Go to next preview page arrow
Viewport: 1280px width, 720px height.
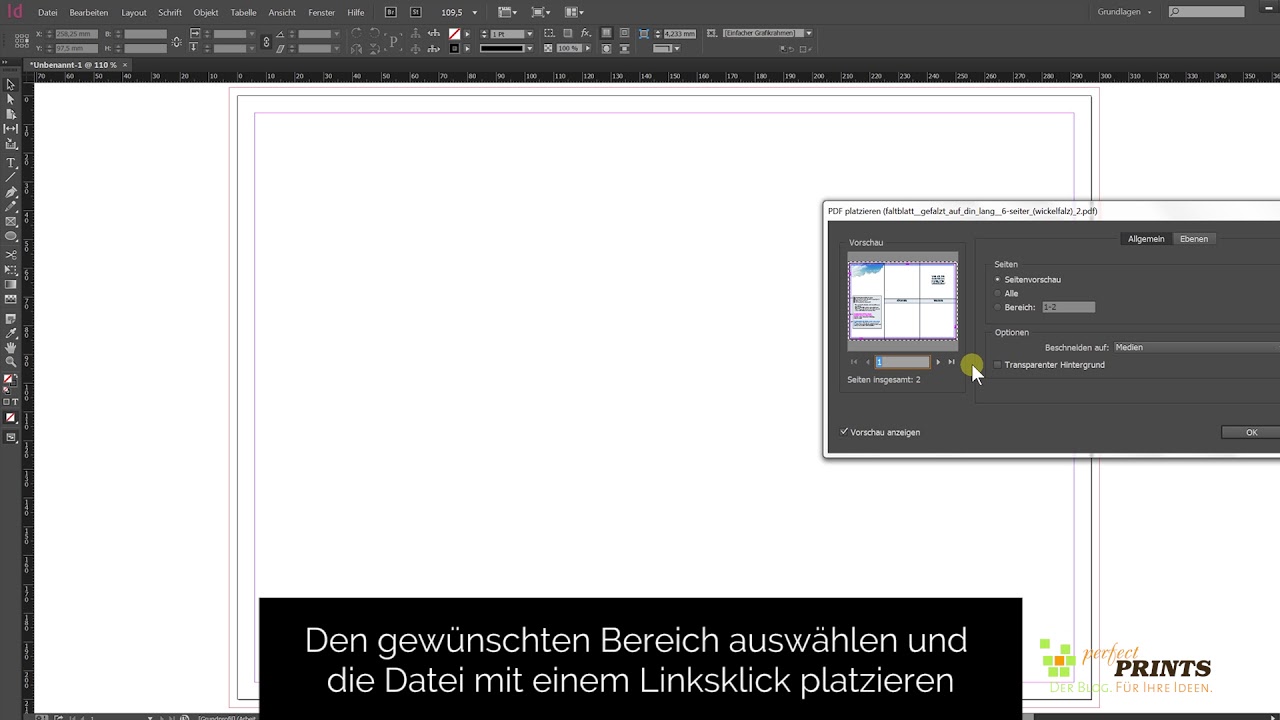pos(937,362)
